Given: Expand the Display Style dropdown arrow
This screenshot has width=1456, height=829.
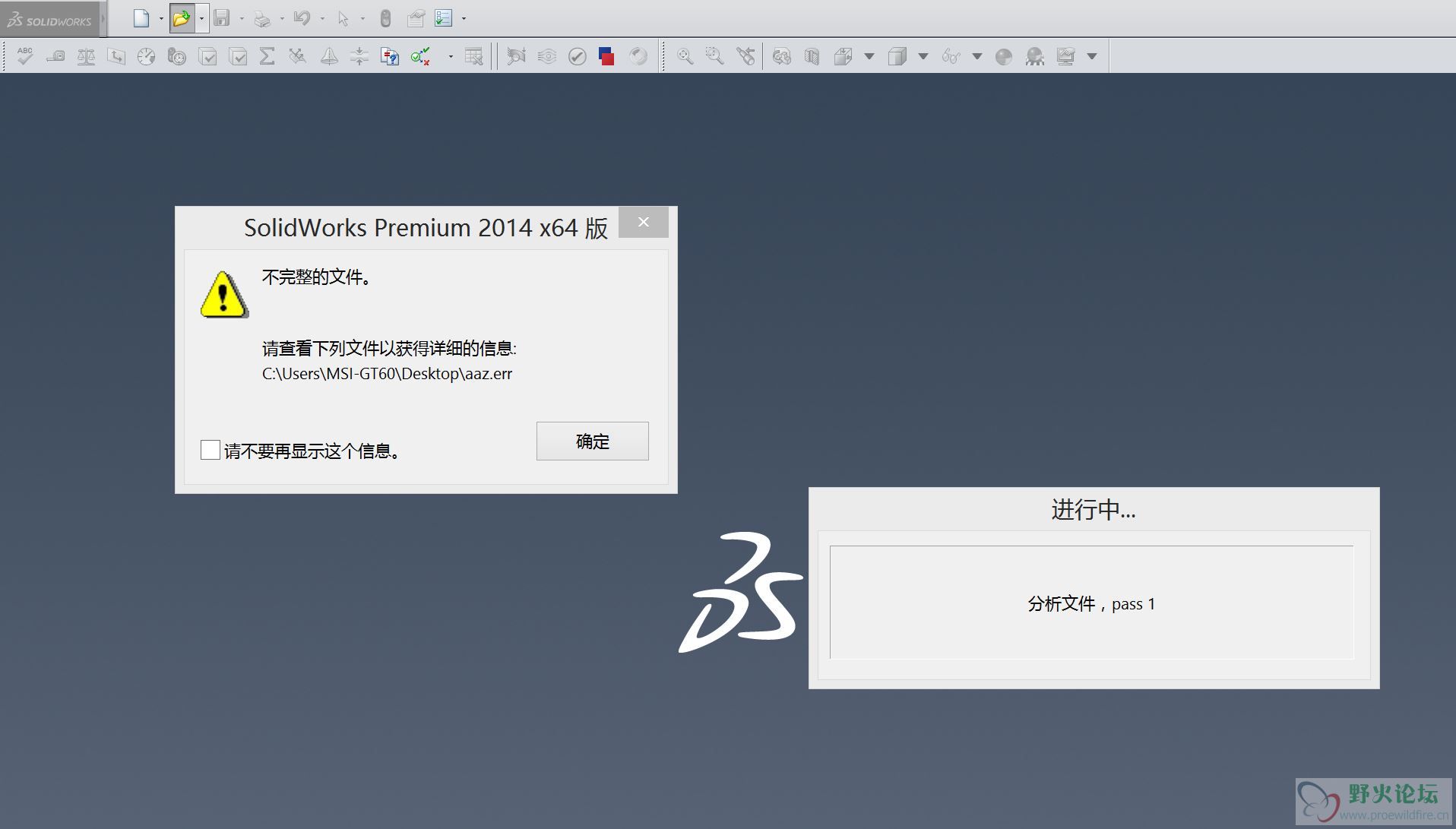Looking at the screenshot, I should (923, 56).
